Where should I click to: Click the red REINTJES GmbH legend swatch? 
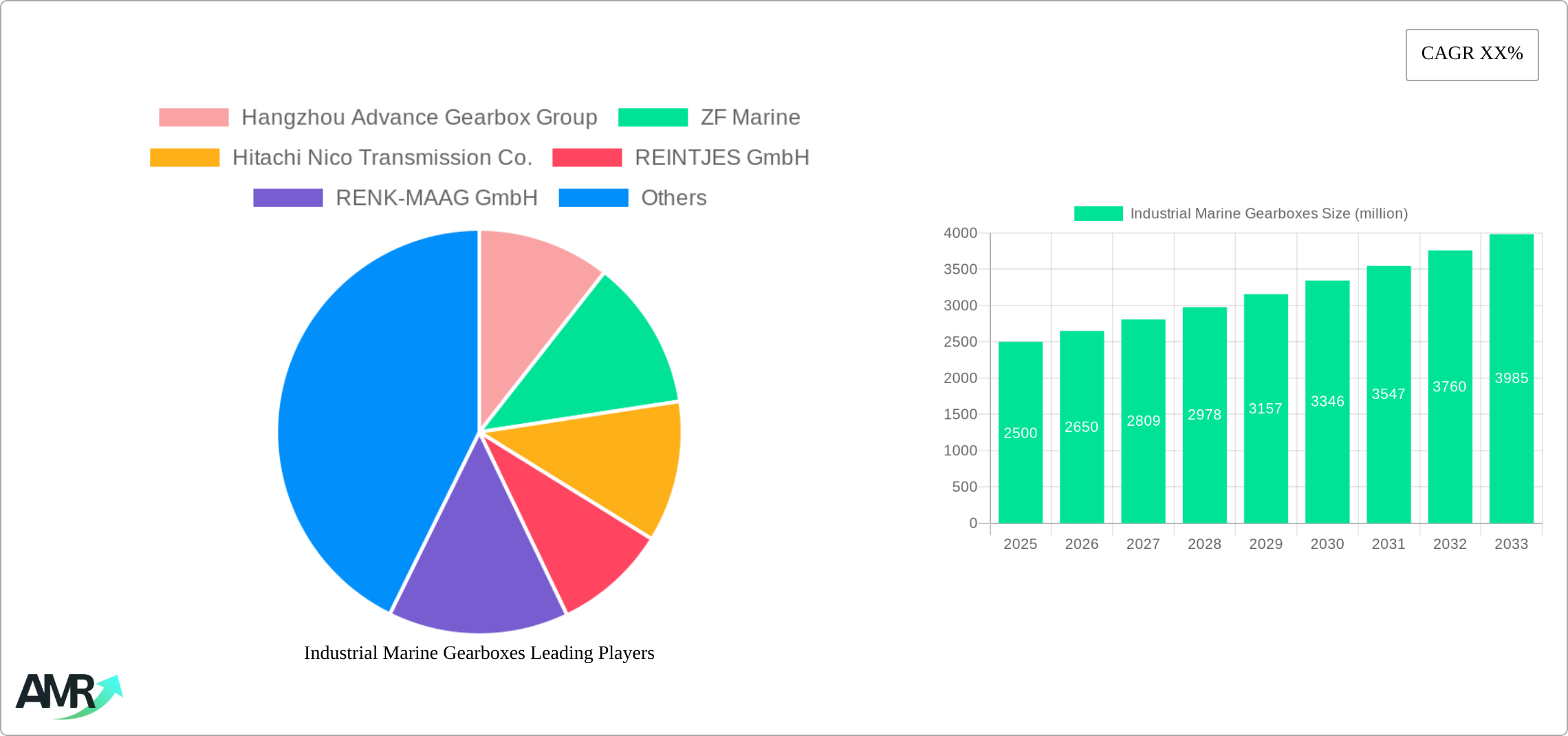tap(588, 158)
